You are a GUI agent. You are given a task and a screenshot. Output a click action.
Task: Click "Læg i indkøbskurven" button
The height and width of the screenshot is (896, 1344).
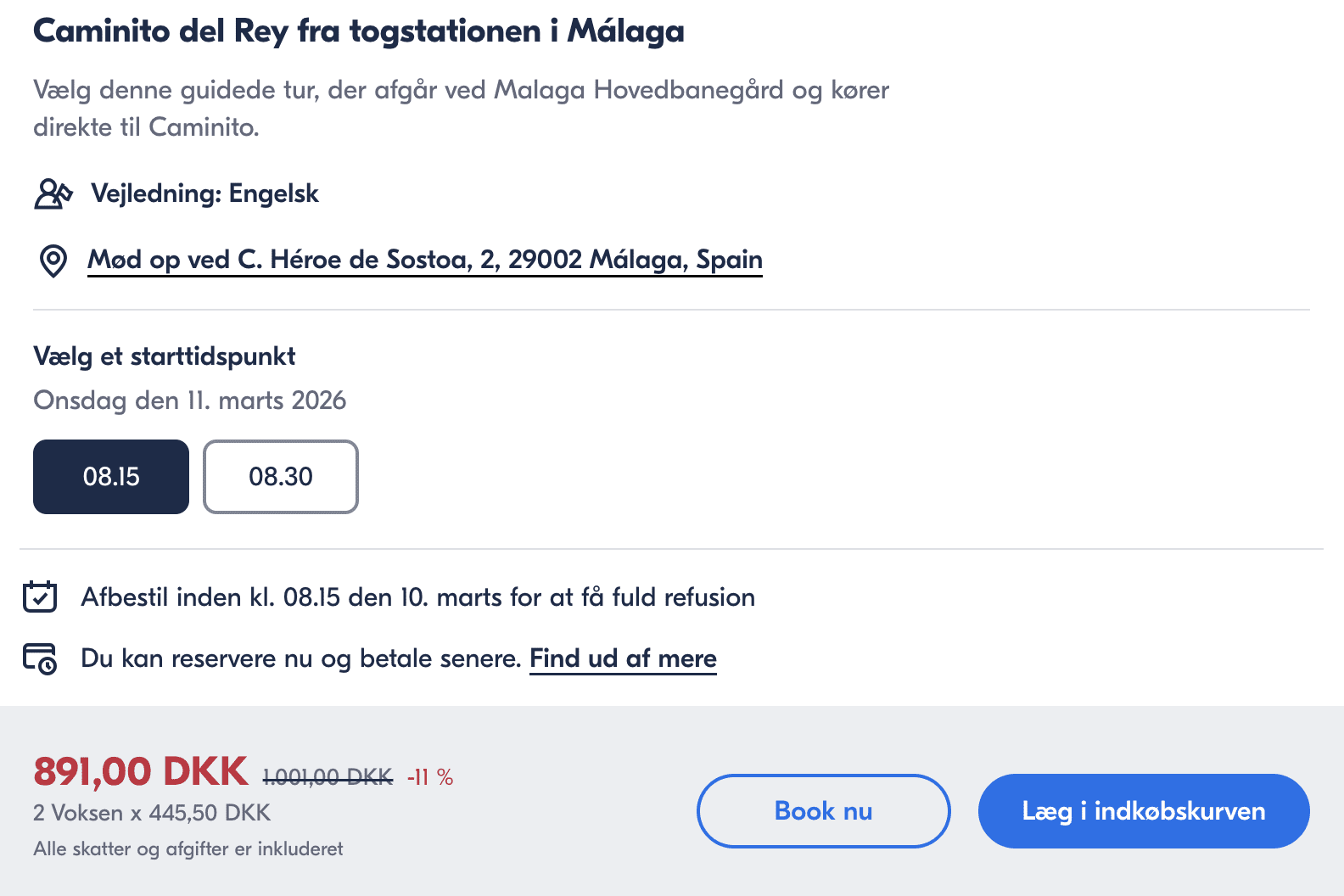click(1143, 811)
